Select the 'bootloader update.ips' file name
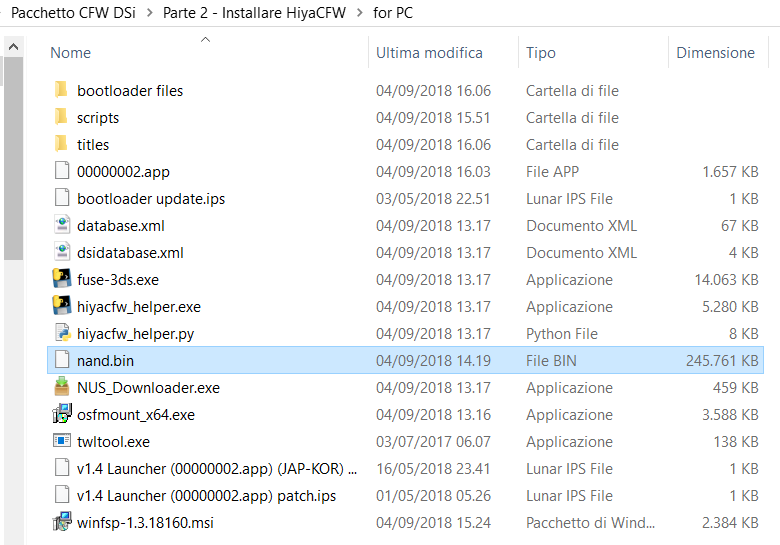Screen dimensions: 780x545 tap(151, 198)
